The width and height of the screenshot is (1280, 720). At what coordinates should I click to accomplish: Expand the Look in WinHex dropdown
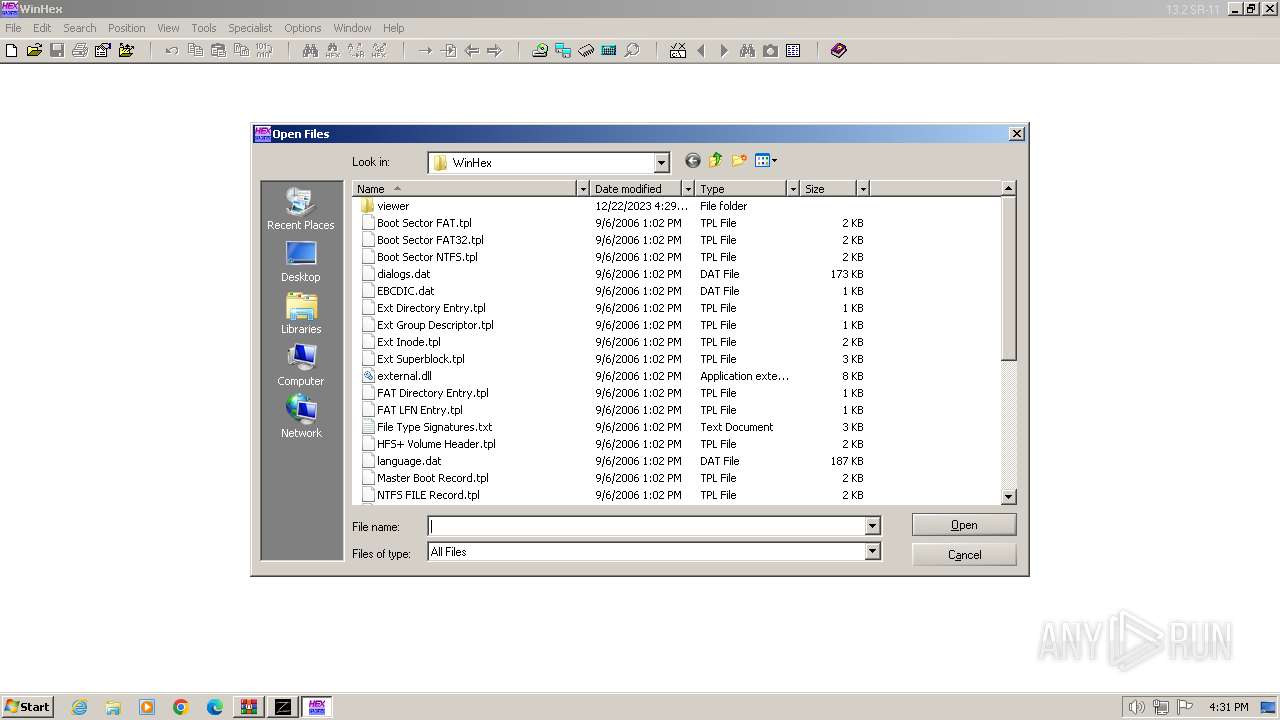click(661, 162)
